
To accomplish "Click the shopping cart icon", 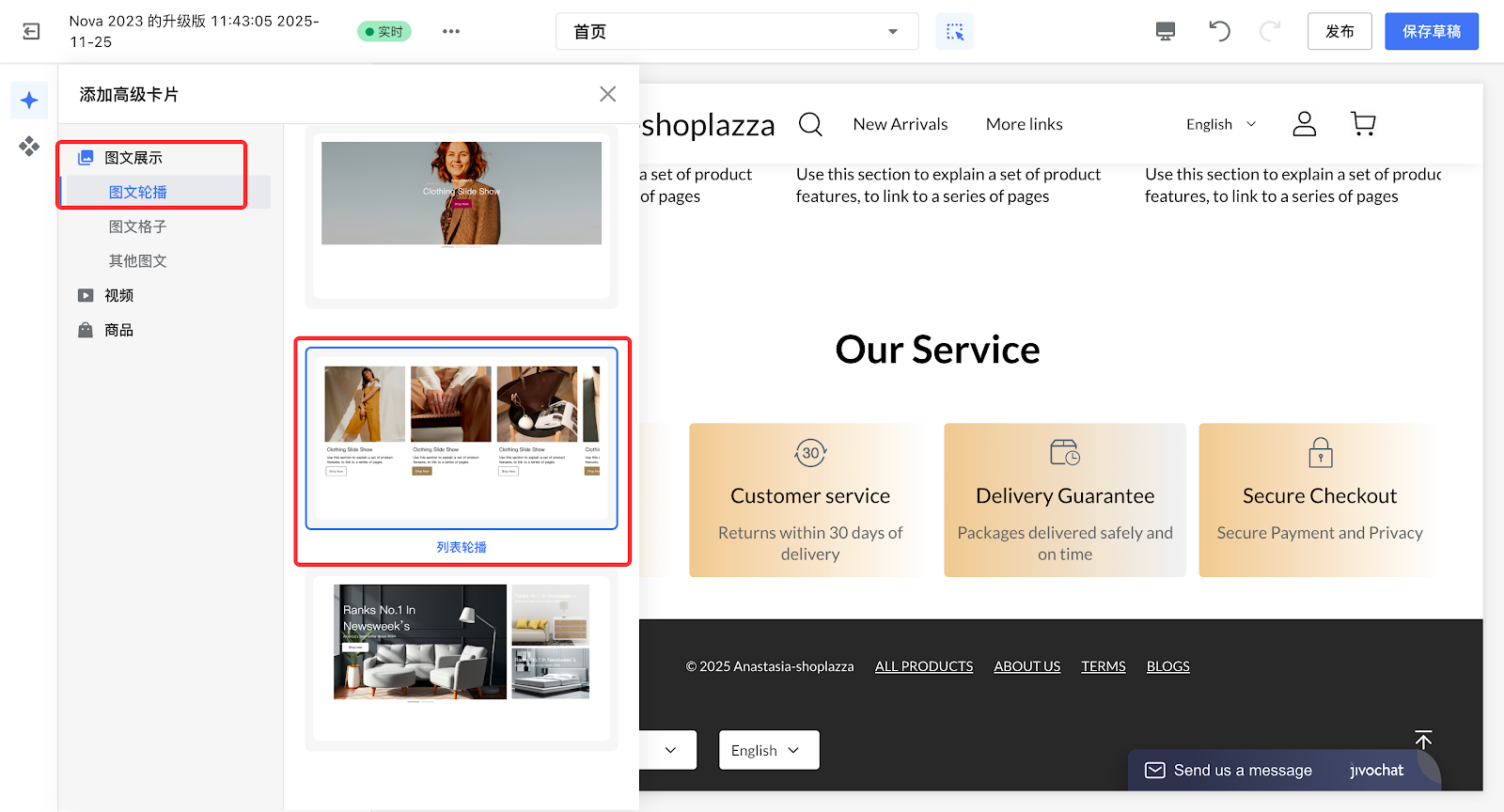I will pyautogui.click(x=1362, y=124).
